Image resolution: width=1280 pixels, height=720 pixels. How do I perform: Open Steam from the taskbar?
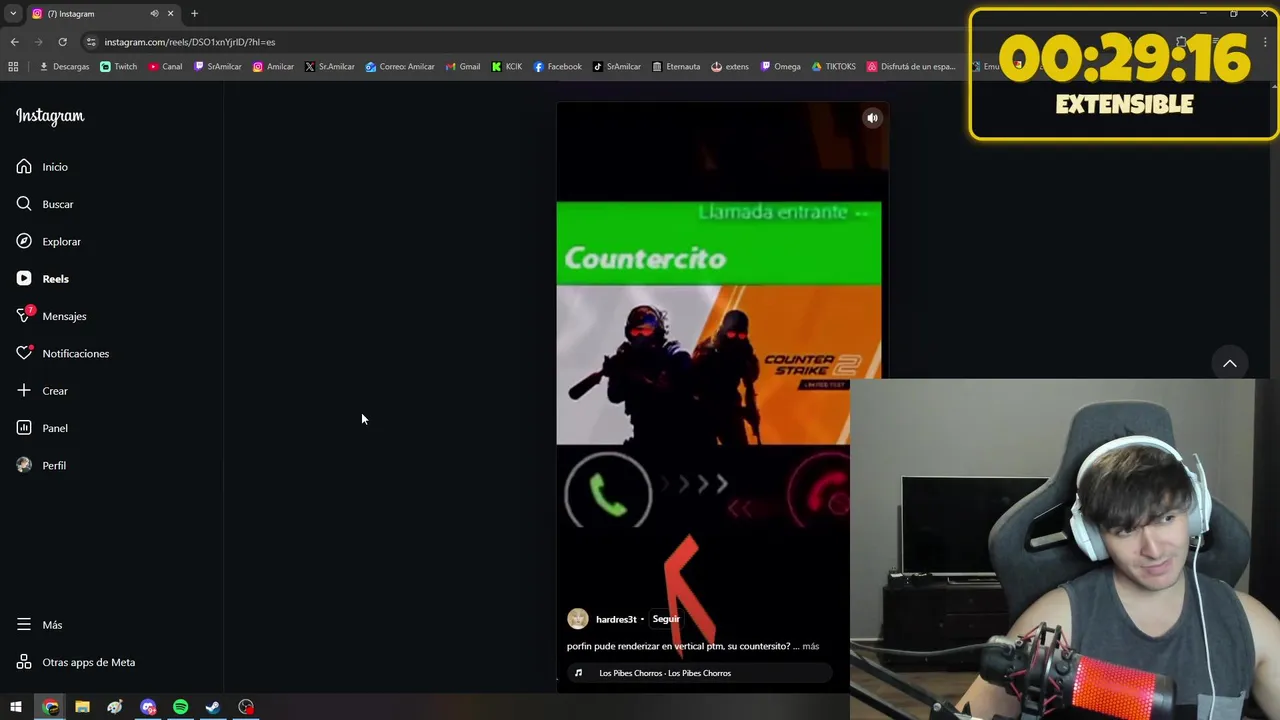pyautogui.click(x=213, y=707)
